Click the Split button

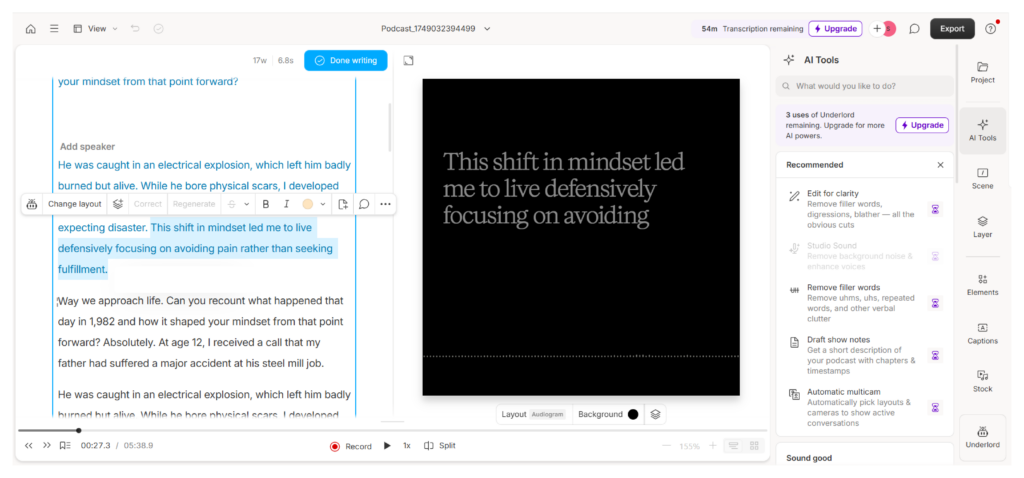[x=440, y=445]
